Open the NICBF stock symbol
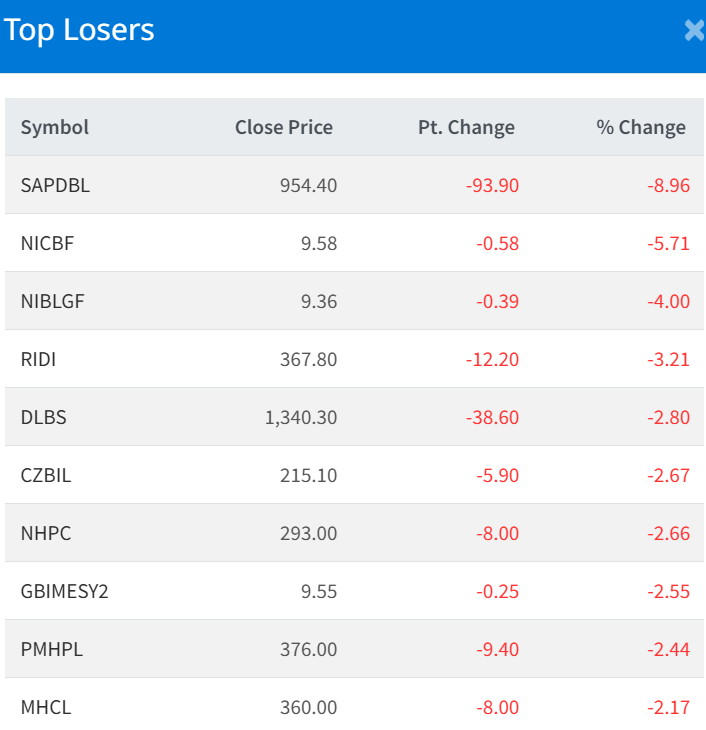This screenshot has width=706, height=730. pyautogui.click(x=47, y=243)
